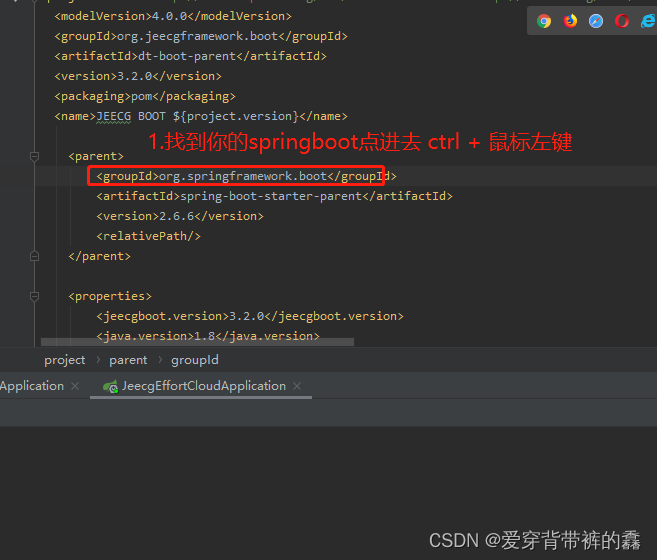The image size is (657, 560).
Task: Click the relativePath tag line
Action: tap(149, 236)
